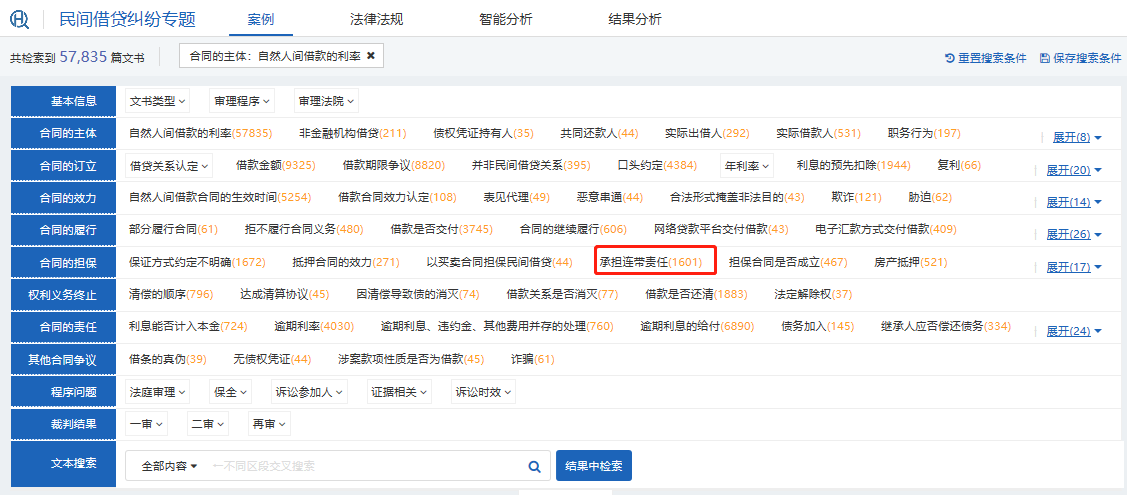1127x495 pixels.
Task: Select the 逾期利息的给付 filter
Action: click(696, 326)
